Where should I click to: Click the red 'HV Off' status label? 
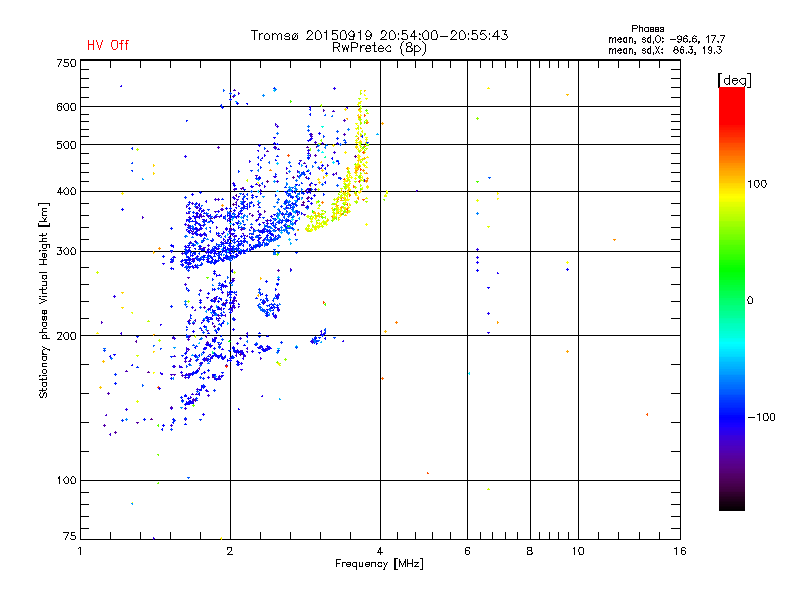click(108, 45)
